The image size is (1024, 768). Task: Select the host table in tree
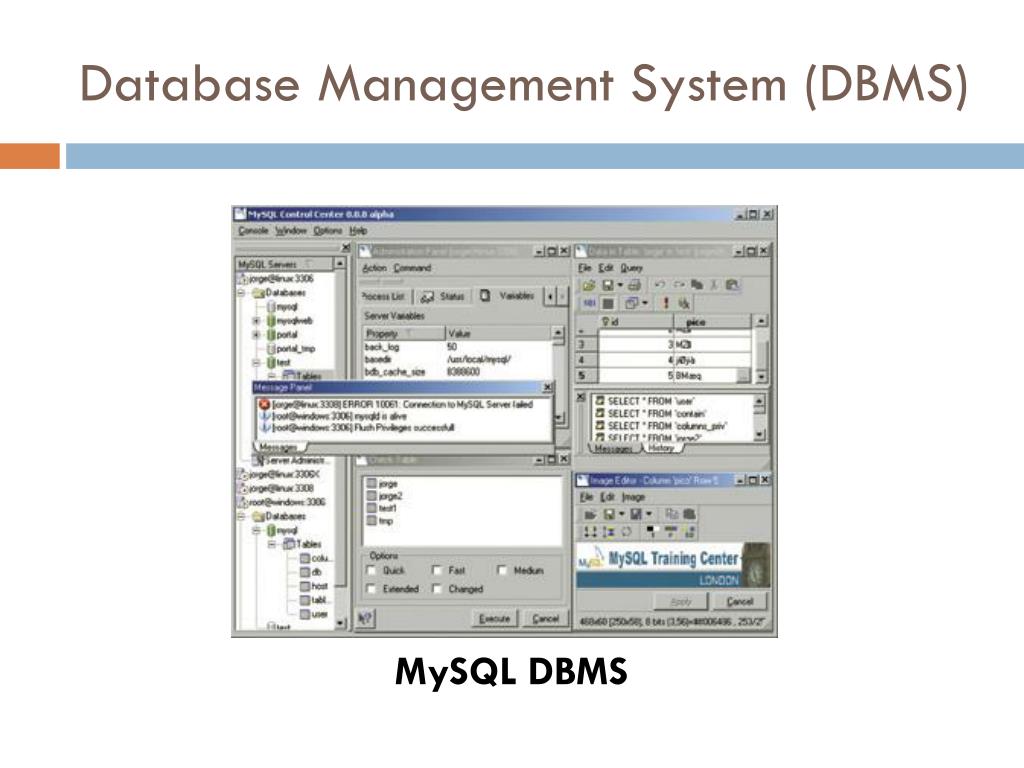click(x=314, y=586)
